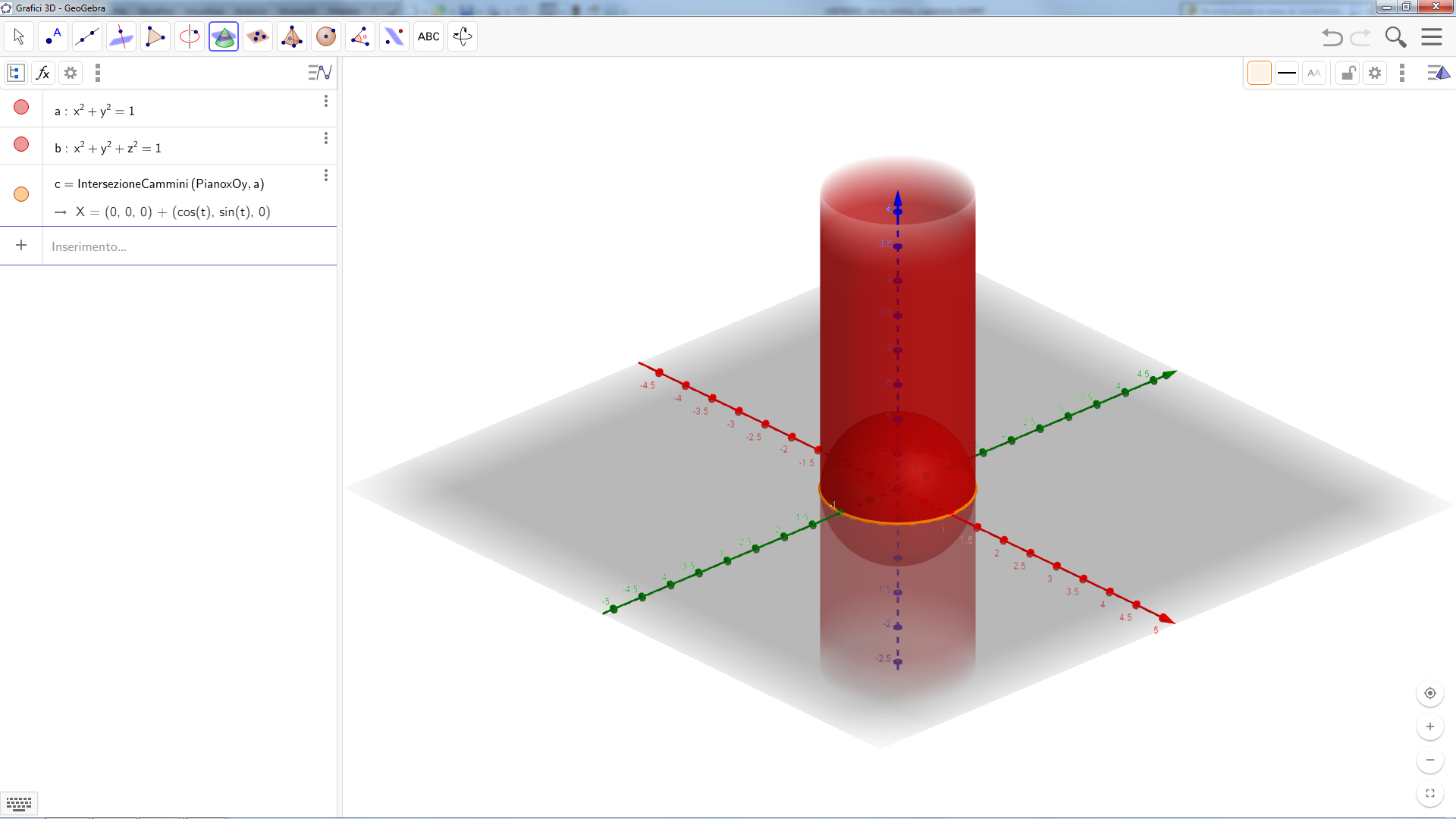Image resolution: width=1456 pixels, height=819 pixels.
Task: Pick the Circle with axis tool
Action: [x=190, y=36]
